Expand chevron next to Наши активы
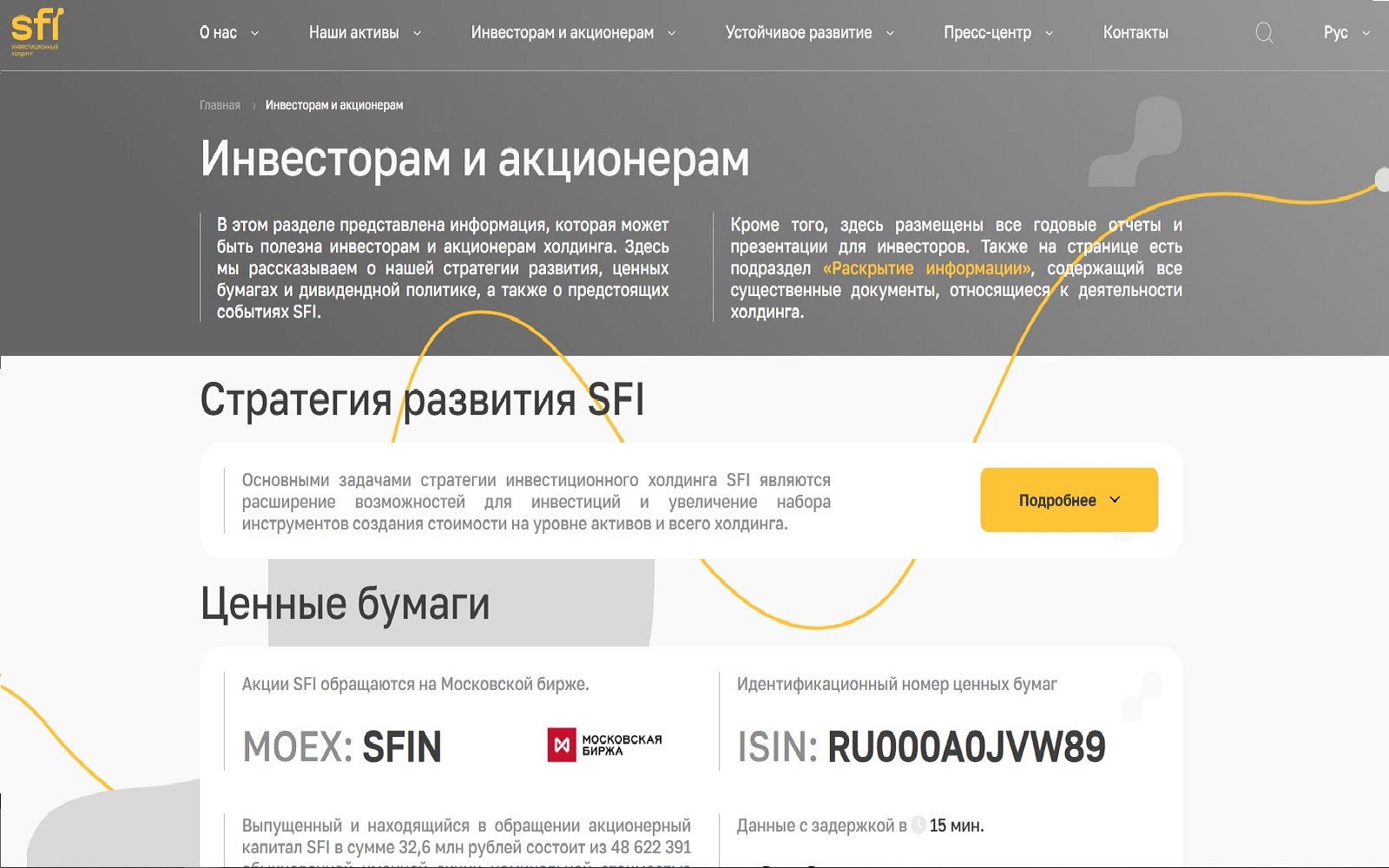This screenshot has width=1389, height=868. coord(417,34)
